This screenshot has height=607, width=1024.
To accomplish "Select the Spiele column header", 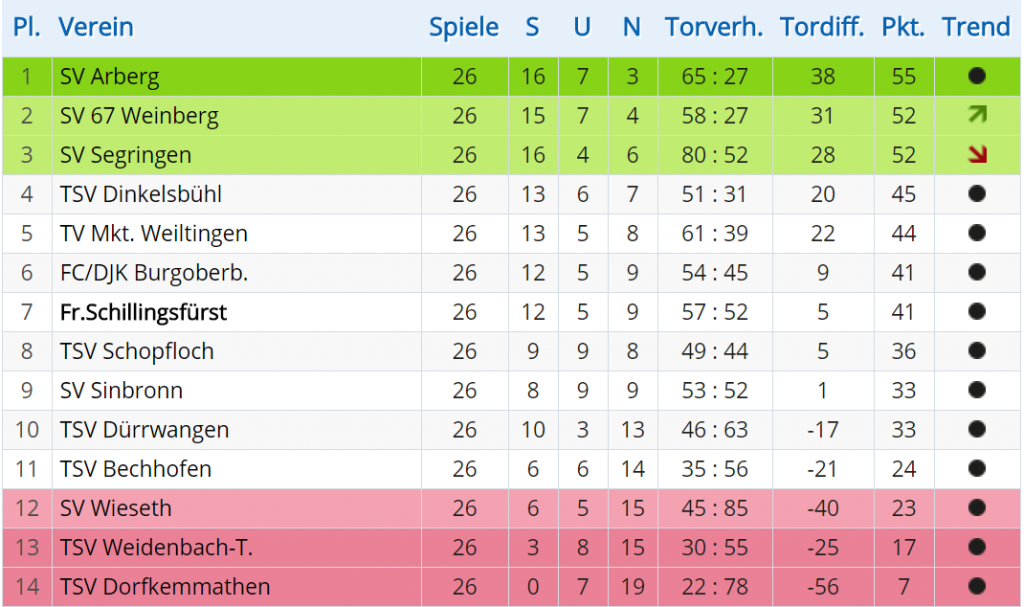I will [x=464, y=27].
